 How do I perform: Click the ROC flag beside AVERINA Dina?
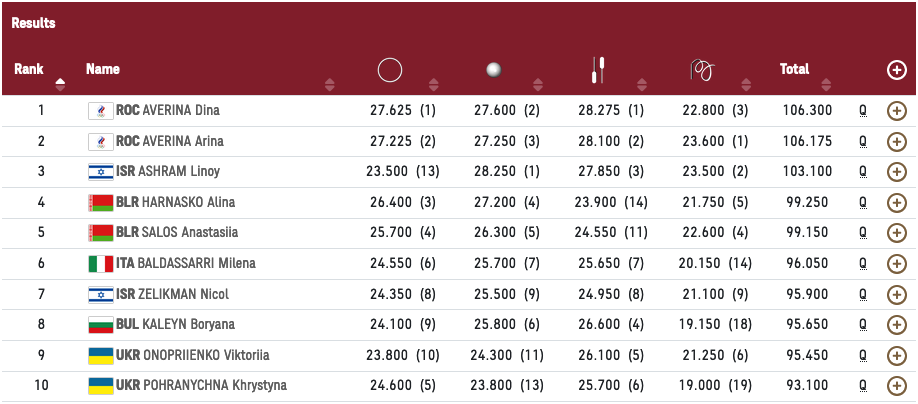[101, 110]
